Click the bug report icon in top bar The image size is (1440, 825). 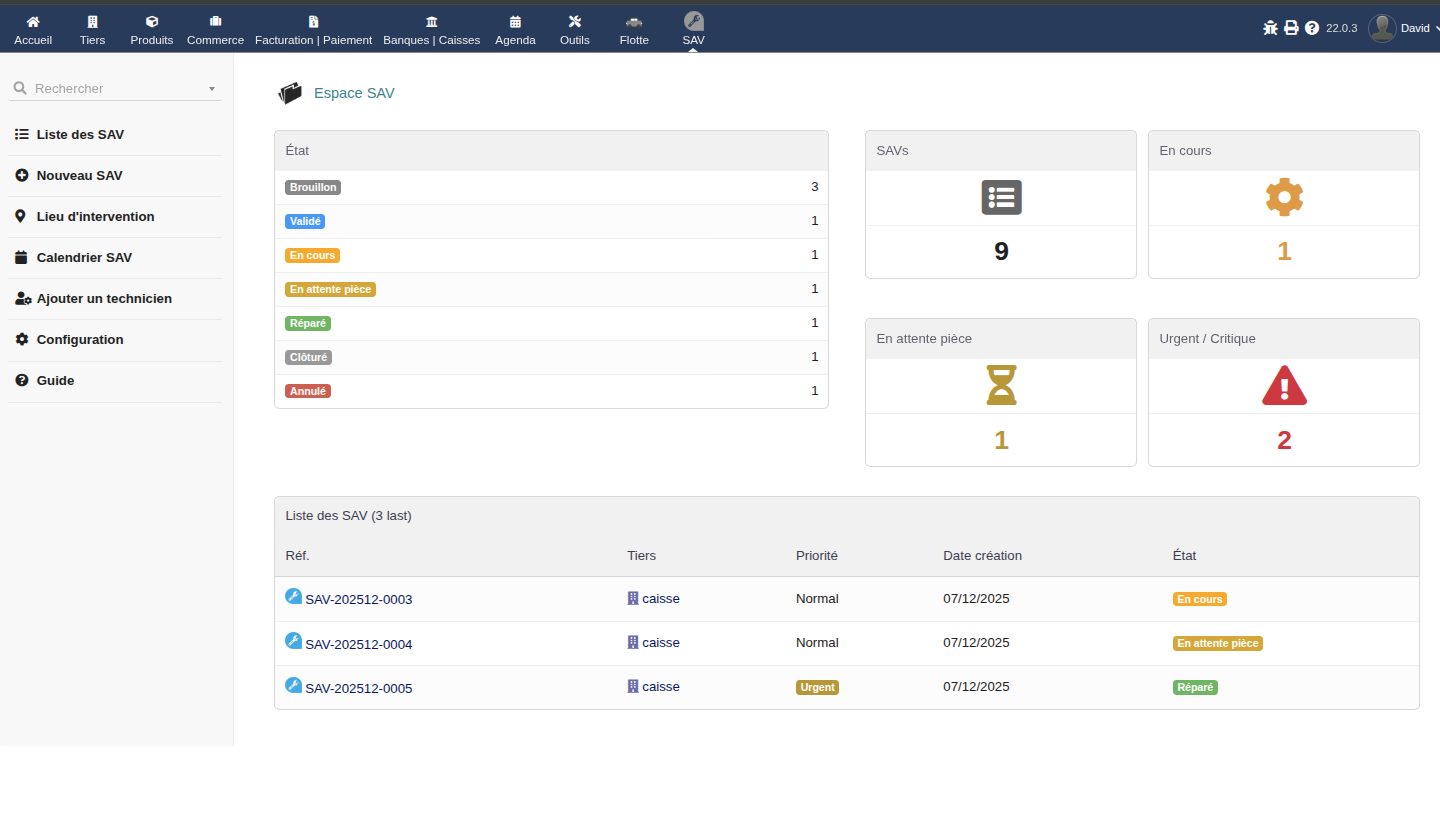[x=1270, y=28]
